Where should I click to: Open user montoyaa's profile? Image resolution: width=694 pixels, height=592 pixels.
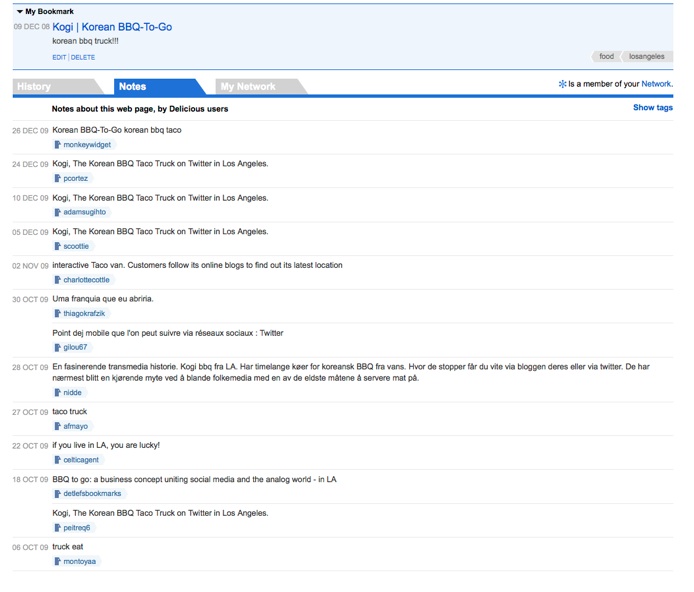pos(80,561)
